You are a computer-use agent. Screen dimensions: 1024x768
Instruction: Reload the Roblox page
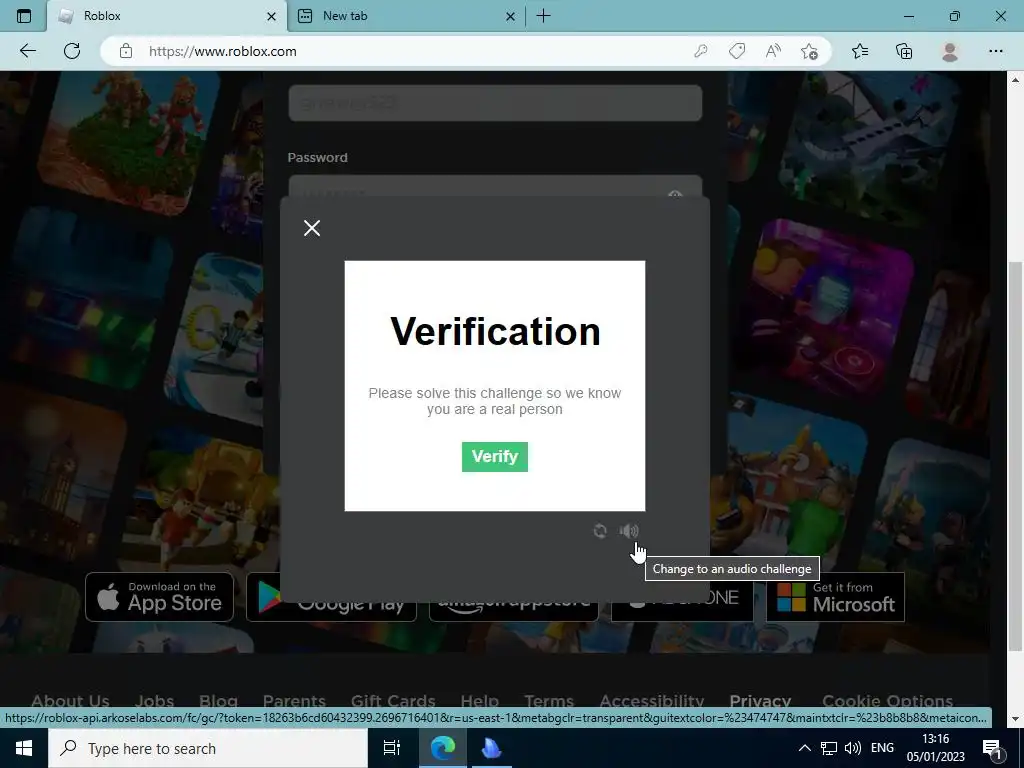tap(72, 51)
